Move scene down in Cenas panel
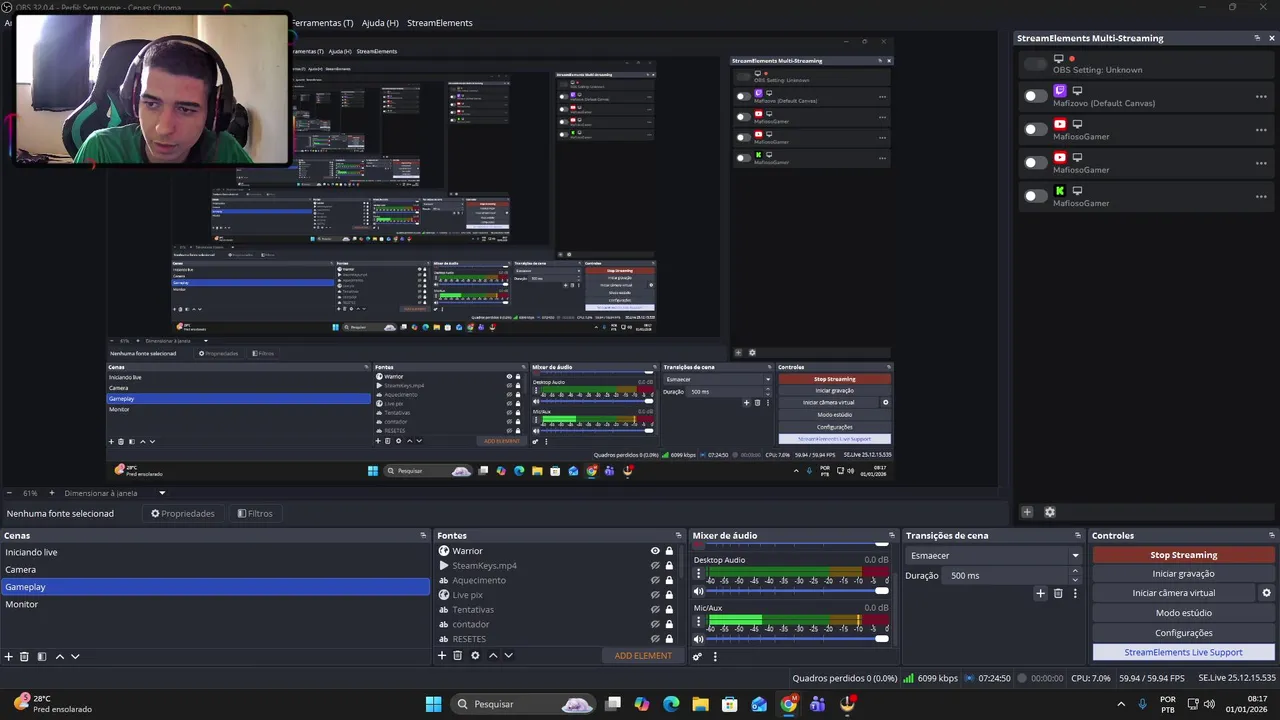The image size is (1280, 720). pyautogui.click(x=75, y=656)
